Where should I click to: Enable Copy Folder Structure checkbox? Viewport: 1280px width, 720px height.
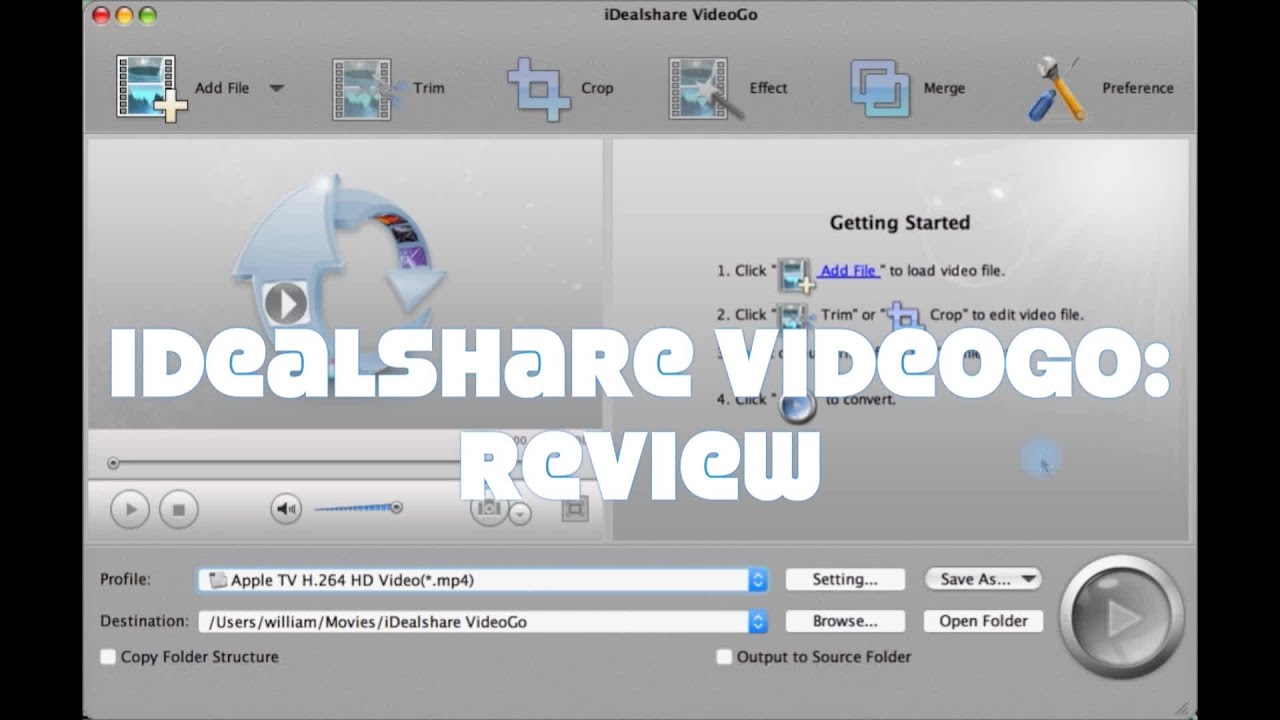[x=108, y=657]
